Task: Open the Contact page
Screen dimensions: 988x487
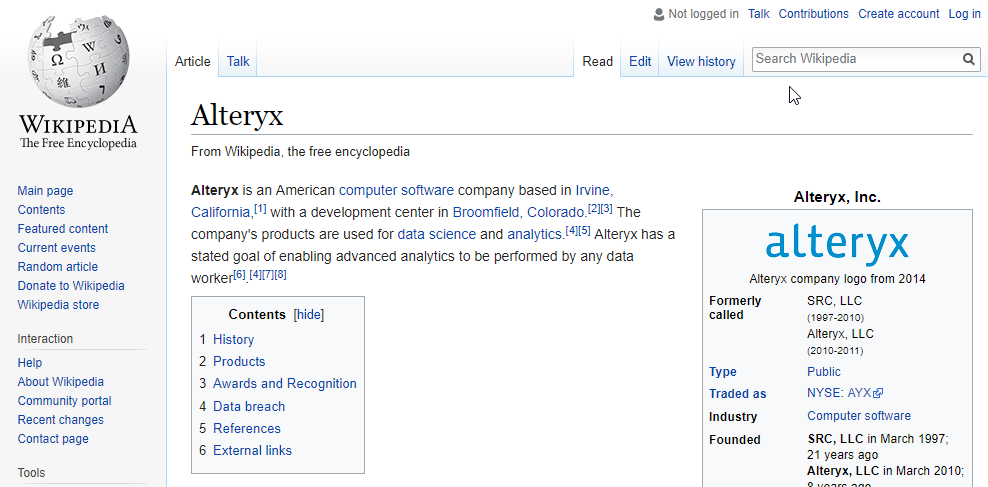Action: click(x=53, y=438)
